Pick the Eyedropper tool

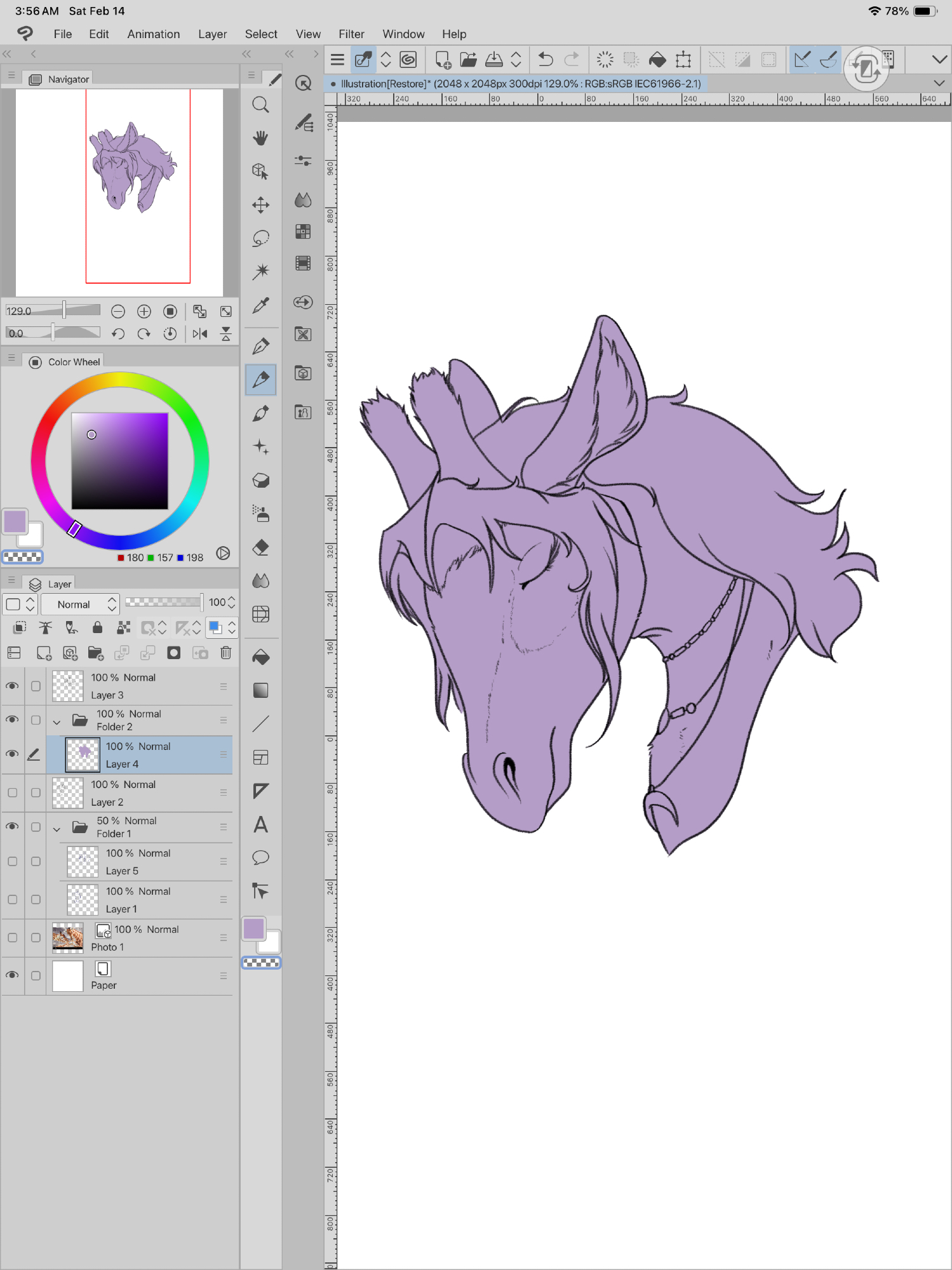pos(260,305)
